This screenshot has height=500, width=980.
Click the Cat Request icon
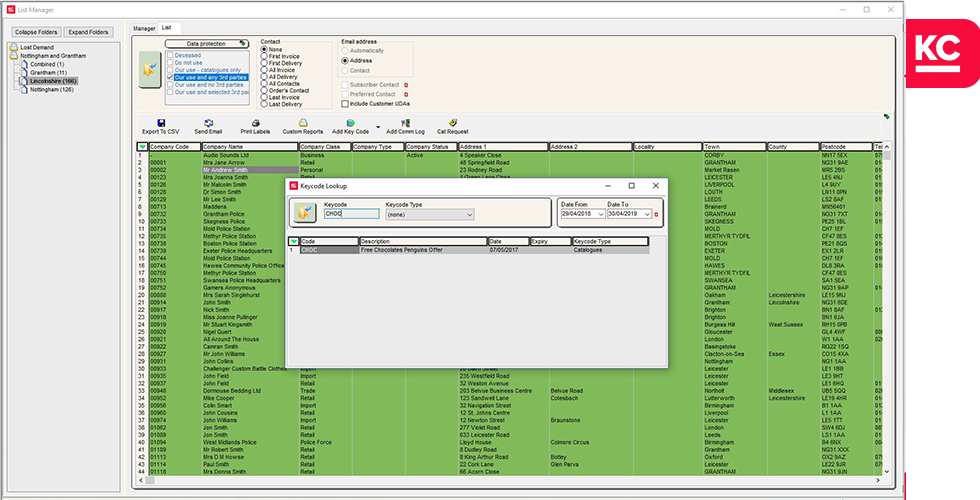coord(452,123)
